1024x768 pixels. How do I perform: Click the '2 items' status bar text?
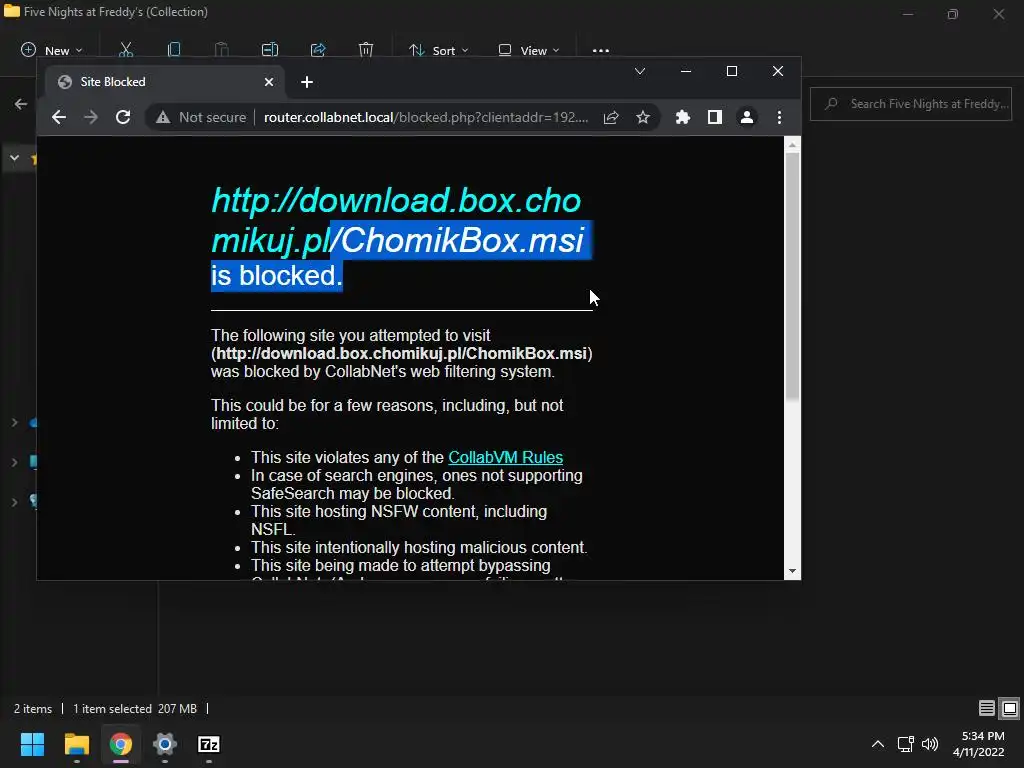(33, 709)
